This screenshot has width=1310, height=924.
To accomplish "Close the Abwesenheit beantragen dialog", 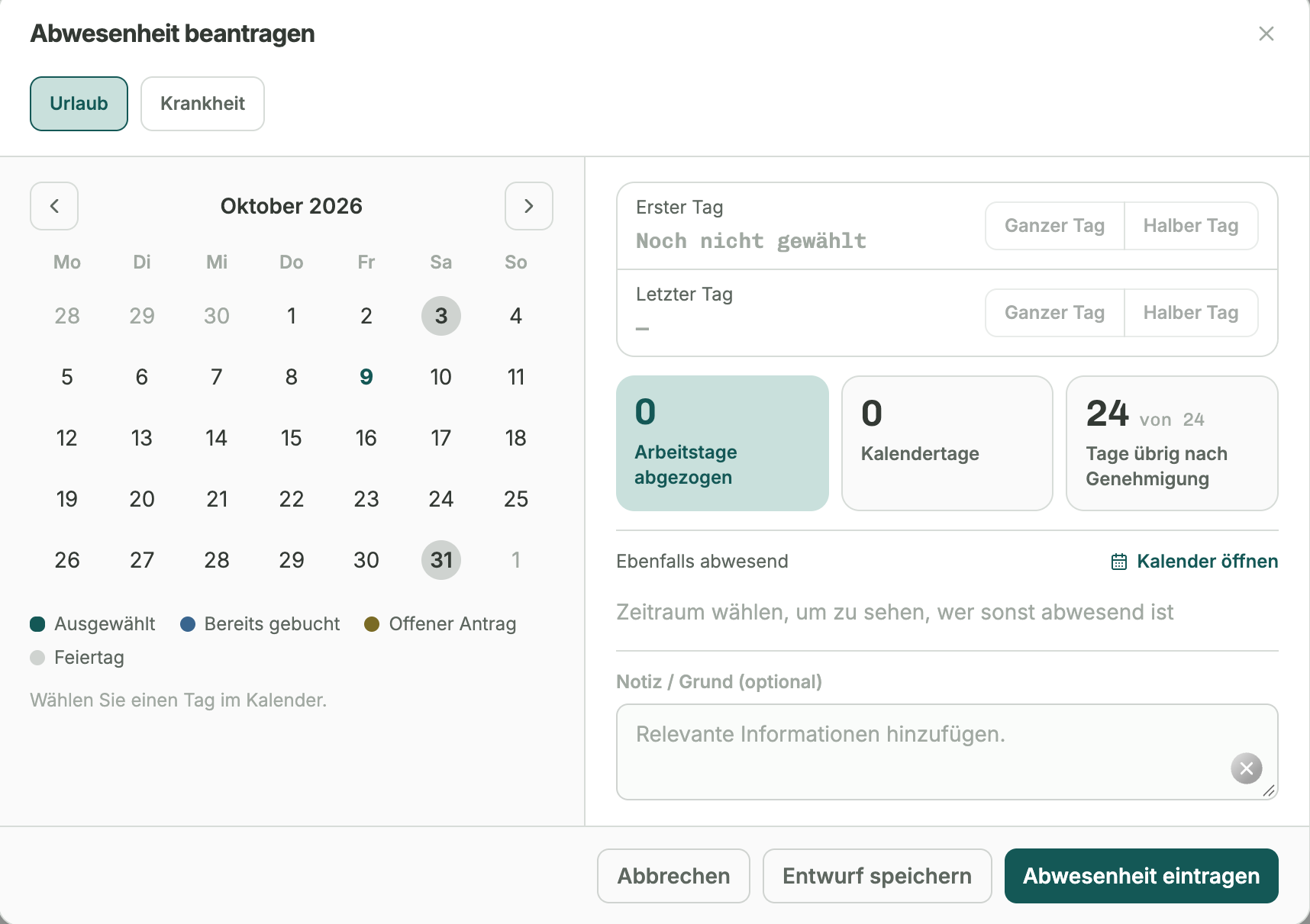I will 1266,34.
